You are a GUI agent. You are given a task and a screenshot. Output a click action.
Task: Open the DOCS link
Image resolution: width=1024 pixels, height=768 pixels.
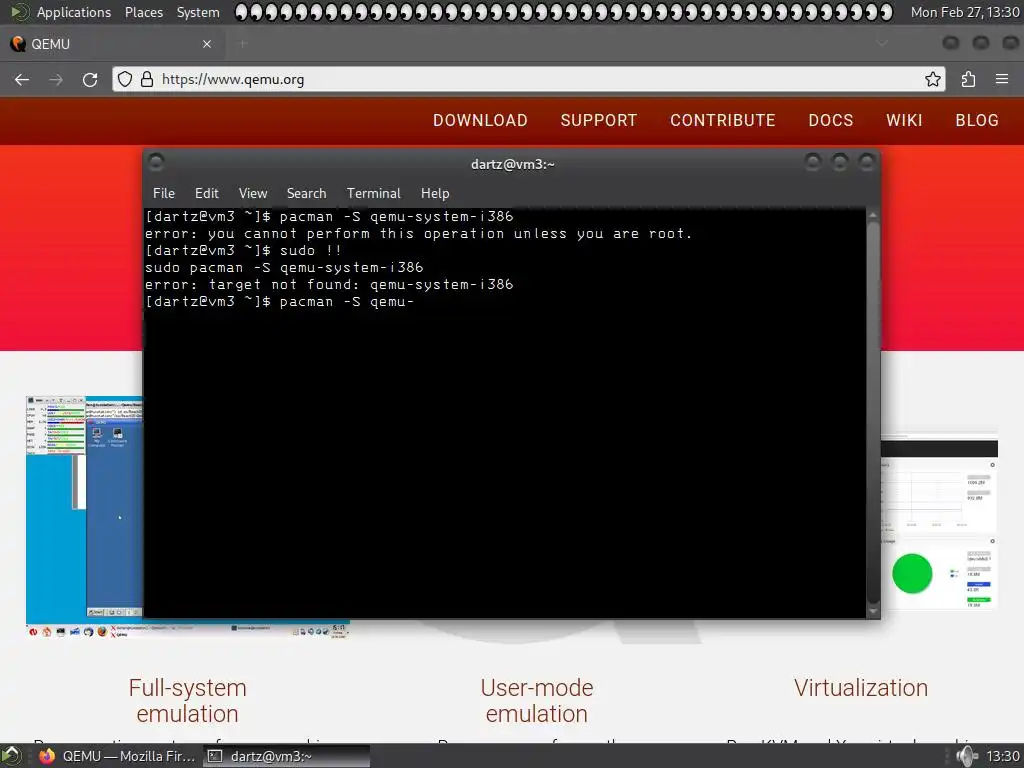coord(831,120)
